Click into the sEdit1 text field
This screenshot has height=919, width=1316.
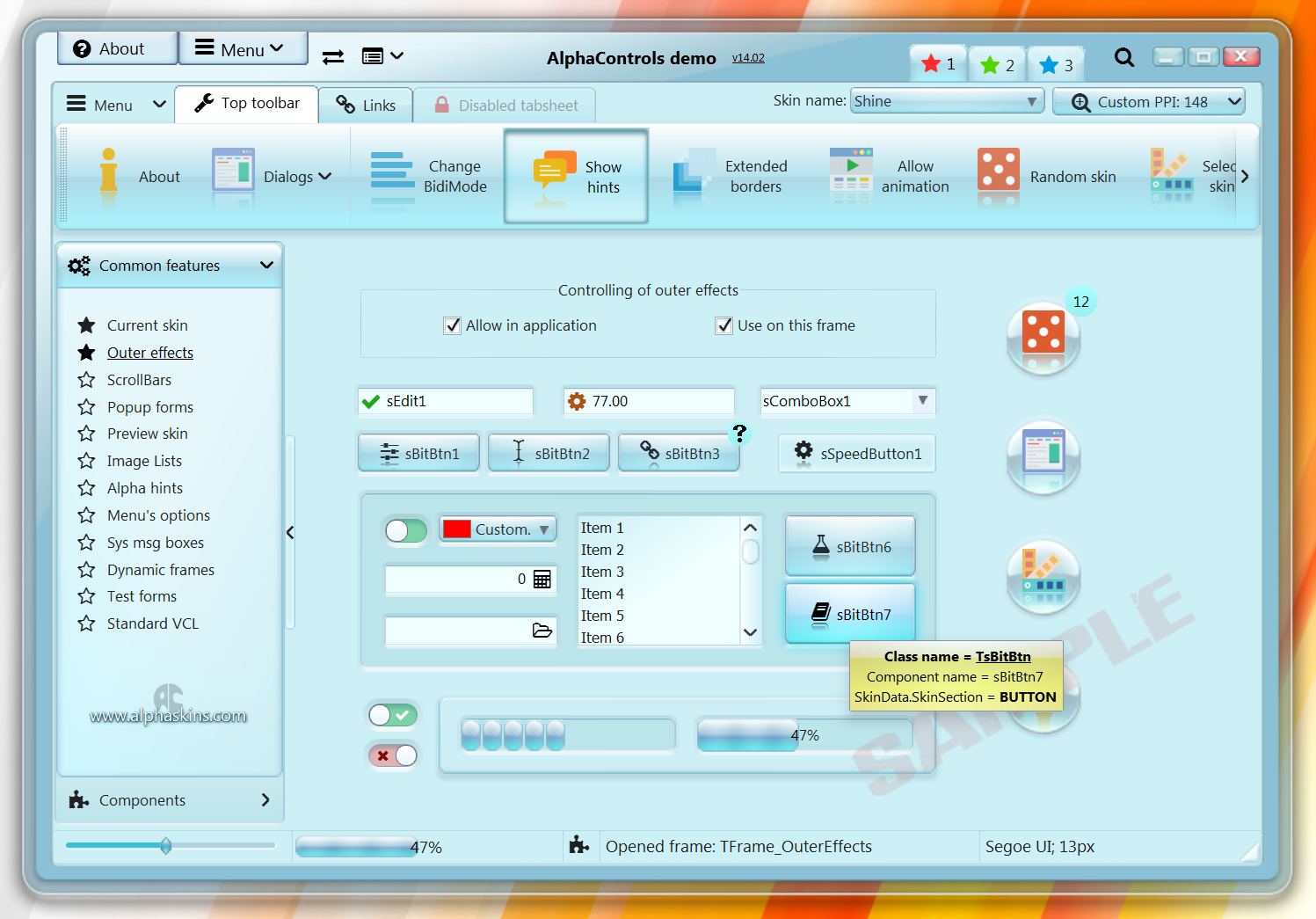click(445, 401)
